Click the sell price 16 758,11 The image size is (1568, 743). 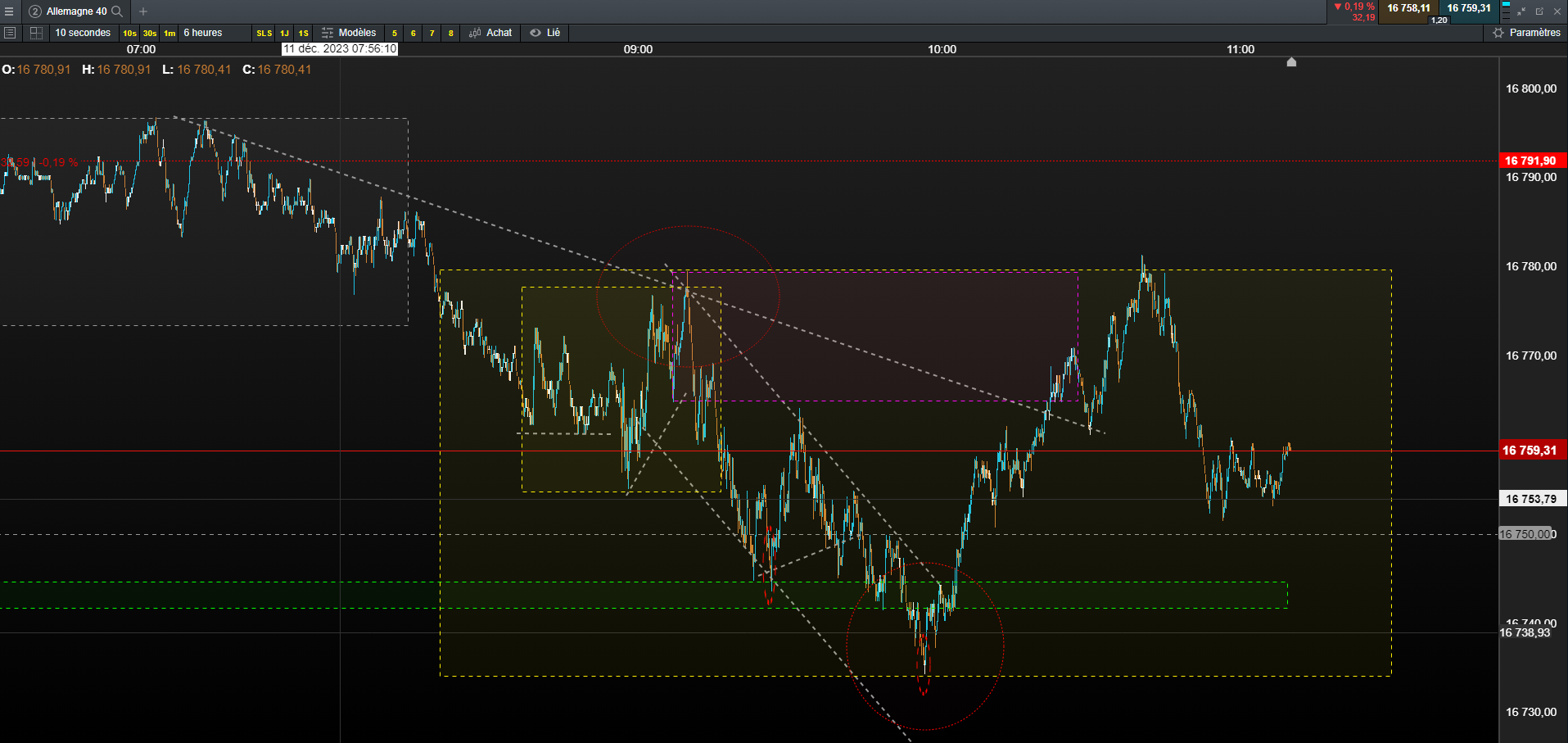point(1408,8)
